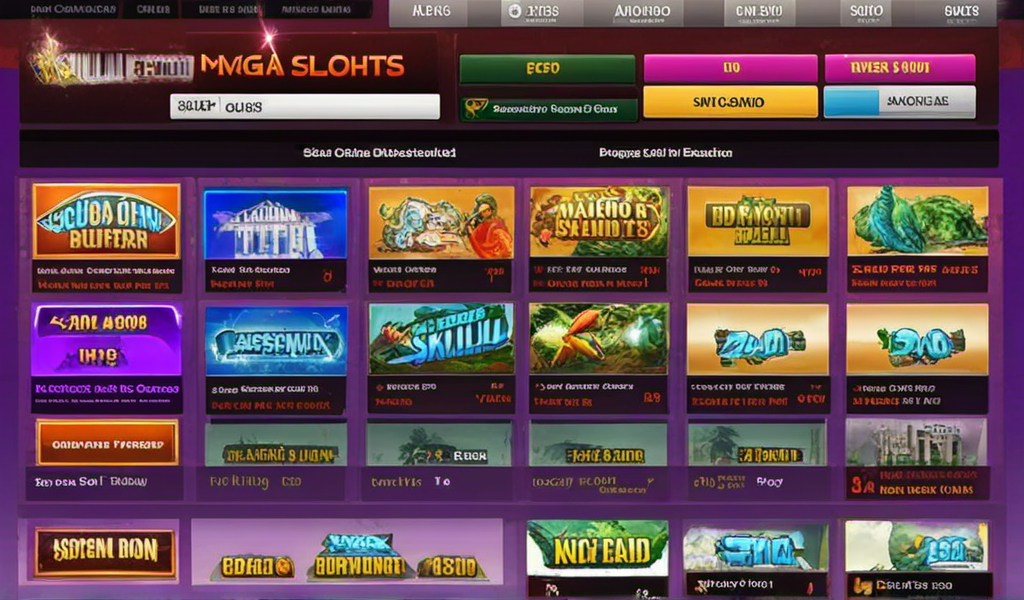Switch to the ANOHOO top tab

coord(642,12)
